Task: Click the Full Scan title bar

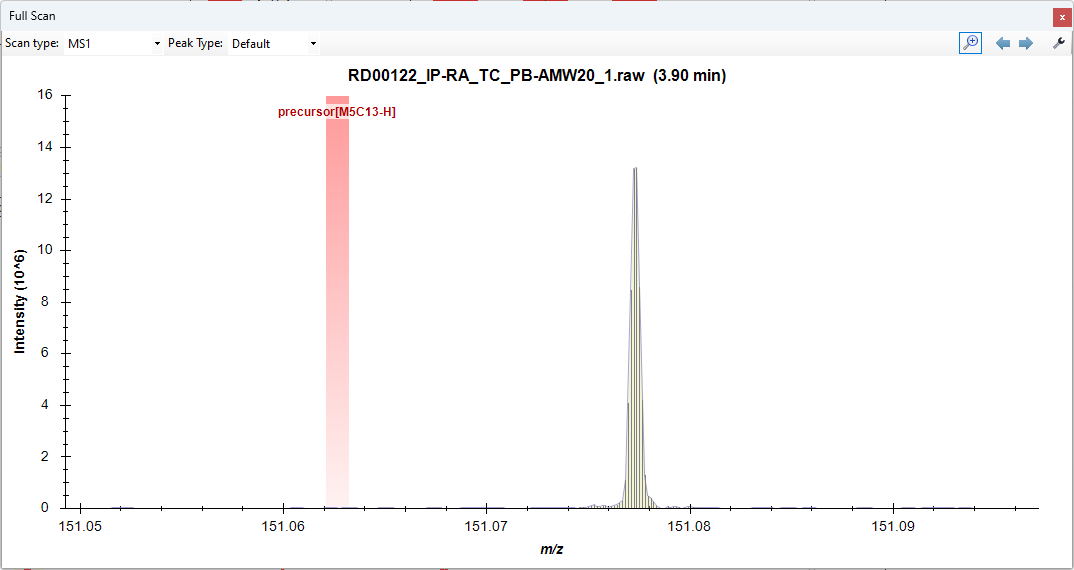Action: pos(500,16)
